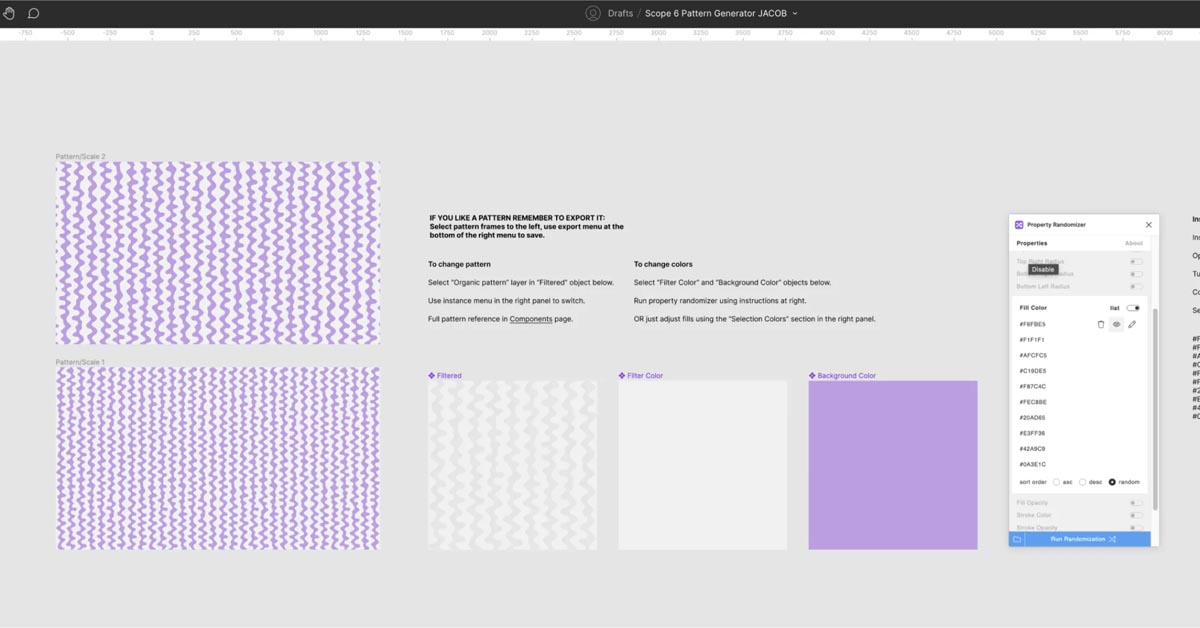Edit the #F6FBE5 color with the pencil icon
Screen dimensions: 1200x628
point(1132,324)
